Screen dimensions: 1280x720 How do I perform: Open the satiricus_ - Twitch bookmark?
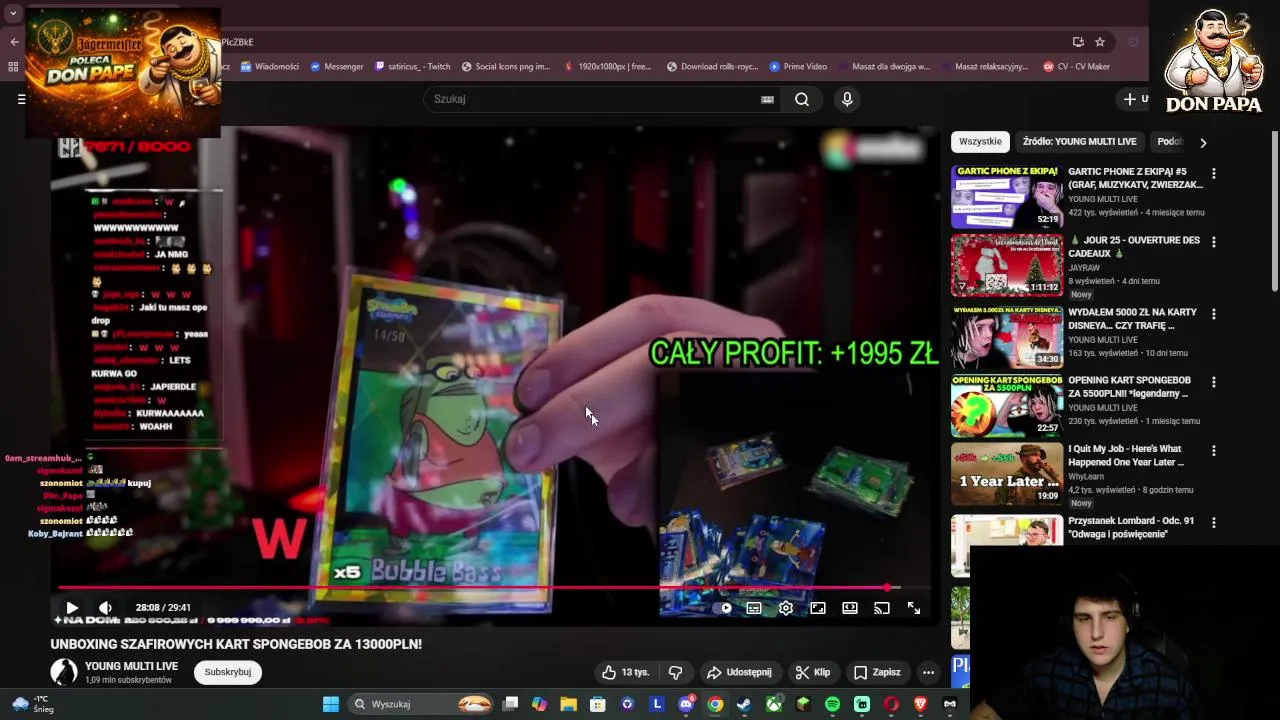(x=413, y=67)
